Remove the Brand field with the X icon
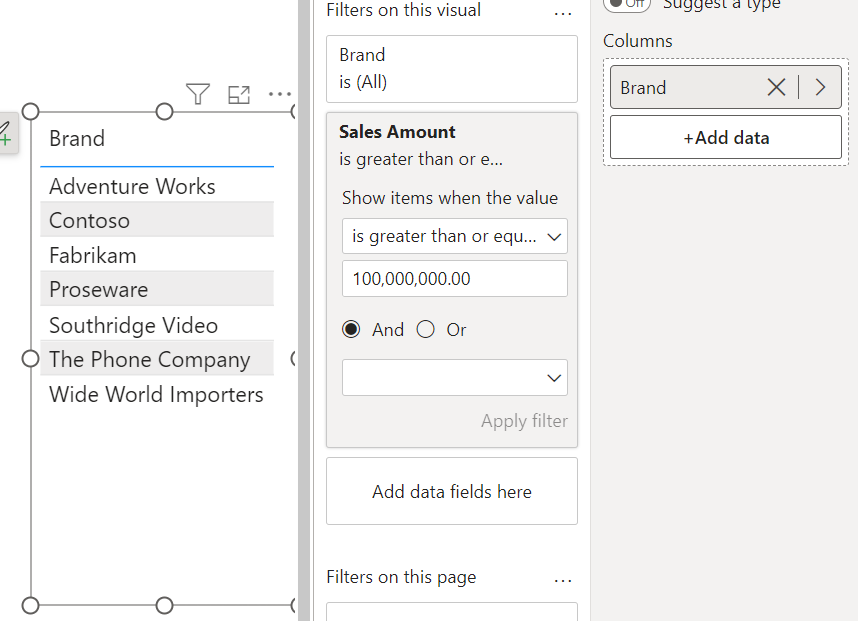The width and height of the screenshot is (858, 621). pos(777,87)
